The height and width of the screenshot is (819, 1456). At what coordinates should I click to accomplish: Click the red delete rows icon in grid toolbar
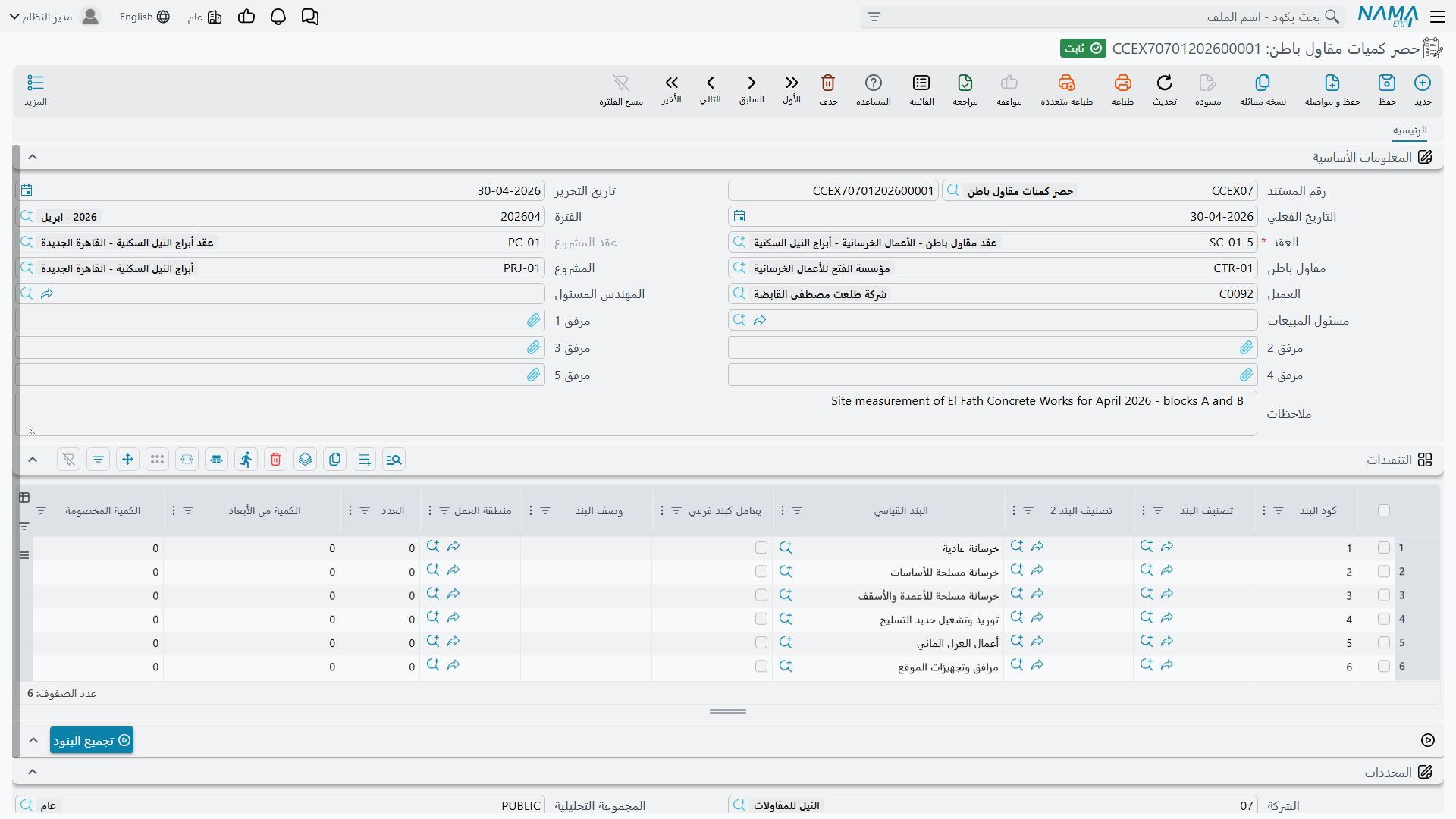click(x=275, y=460)
